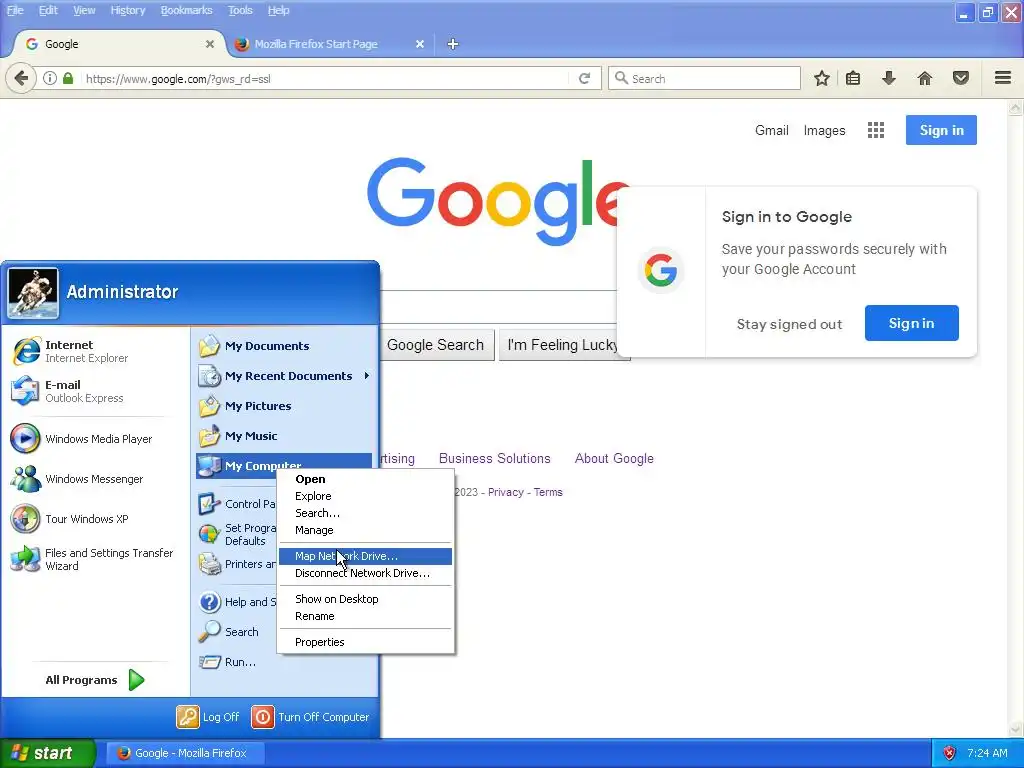The image size is (1024, 768).
Task: Click Stay signed out
Action: (x=789, y=324)
